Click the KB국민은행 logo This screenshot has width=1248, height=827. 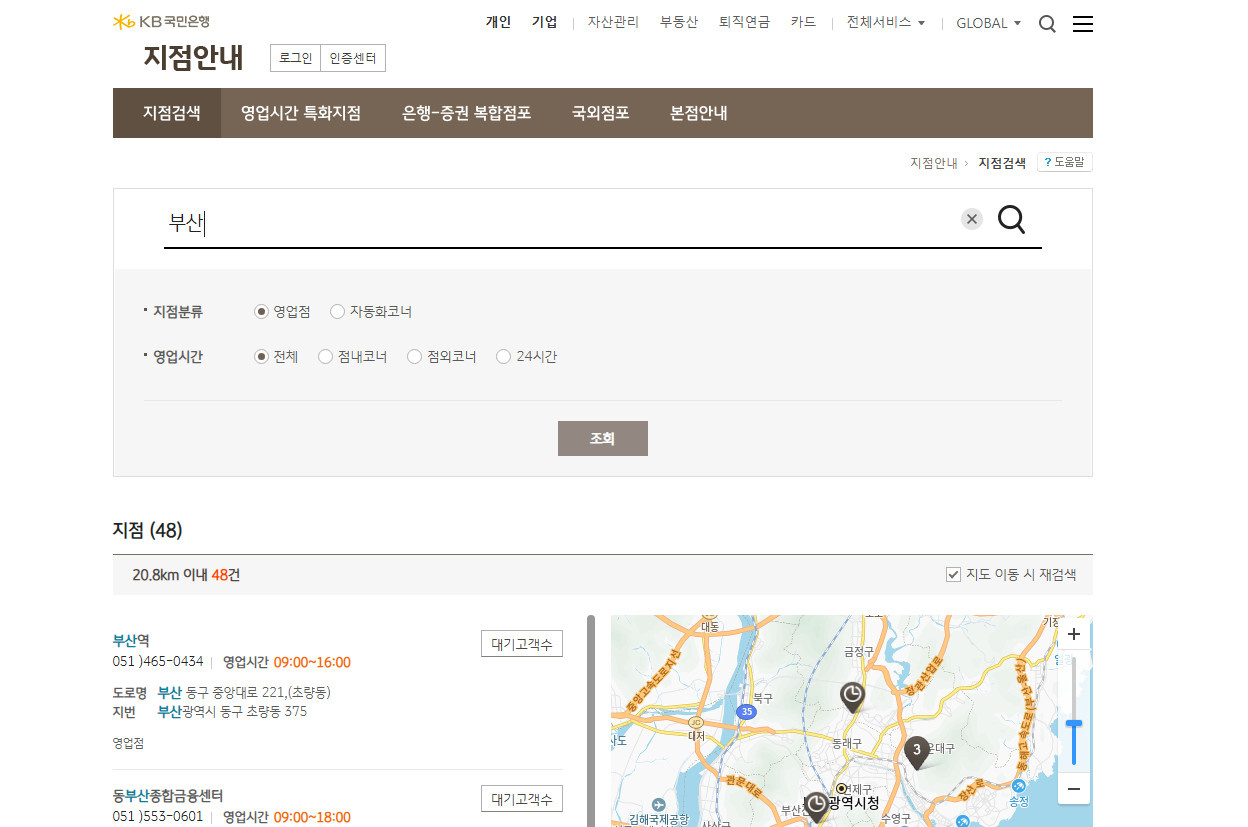(x=161, y=22)
